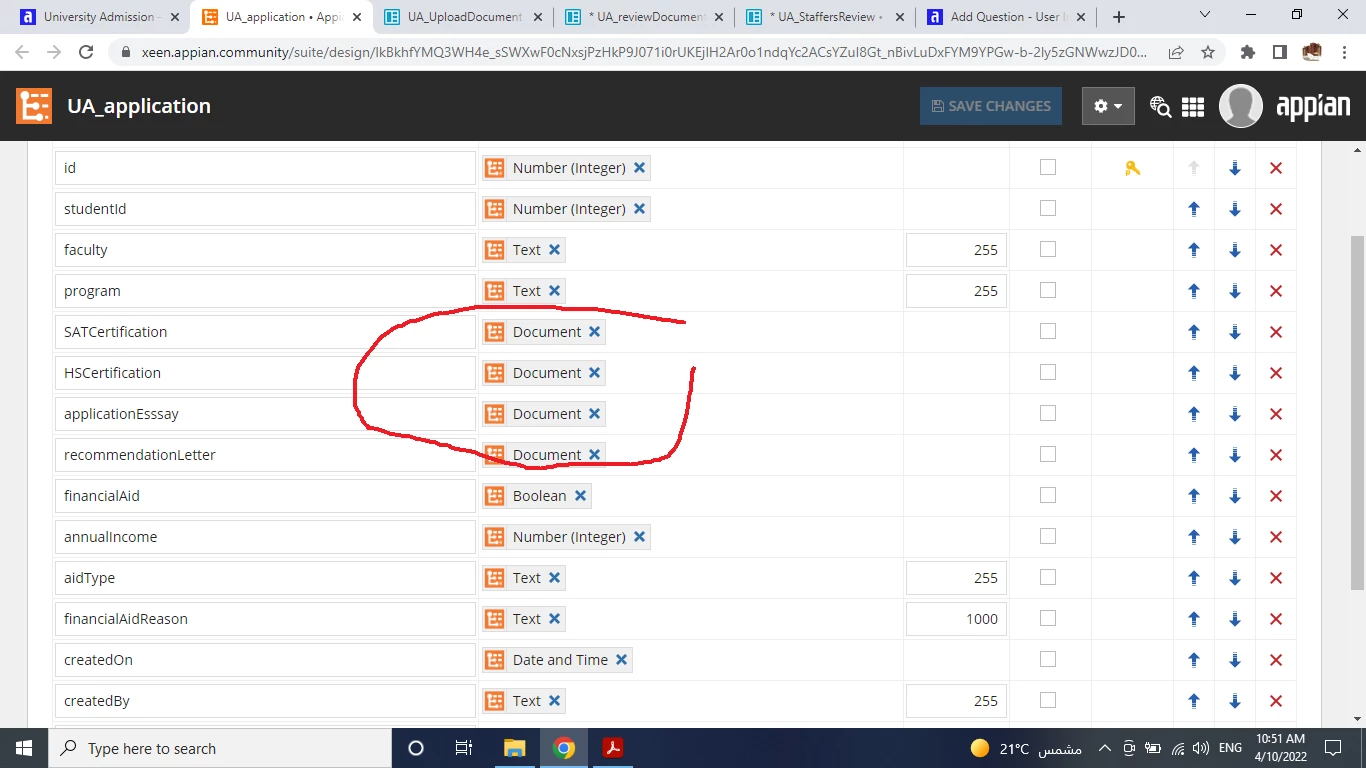This screenshot has height=768, width=1366.
Task: Move applicationEsssay field down
Action: 1235,414
